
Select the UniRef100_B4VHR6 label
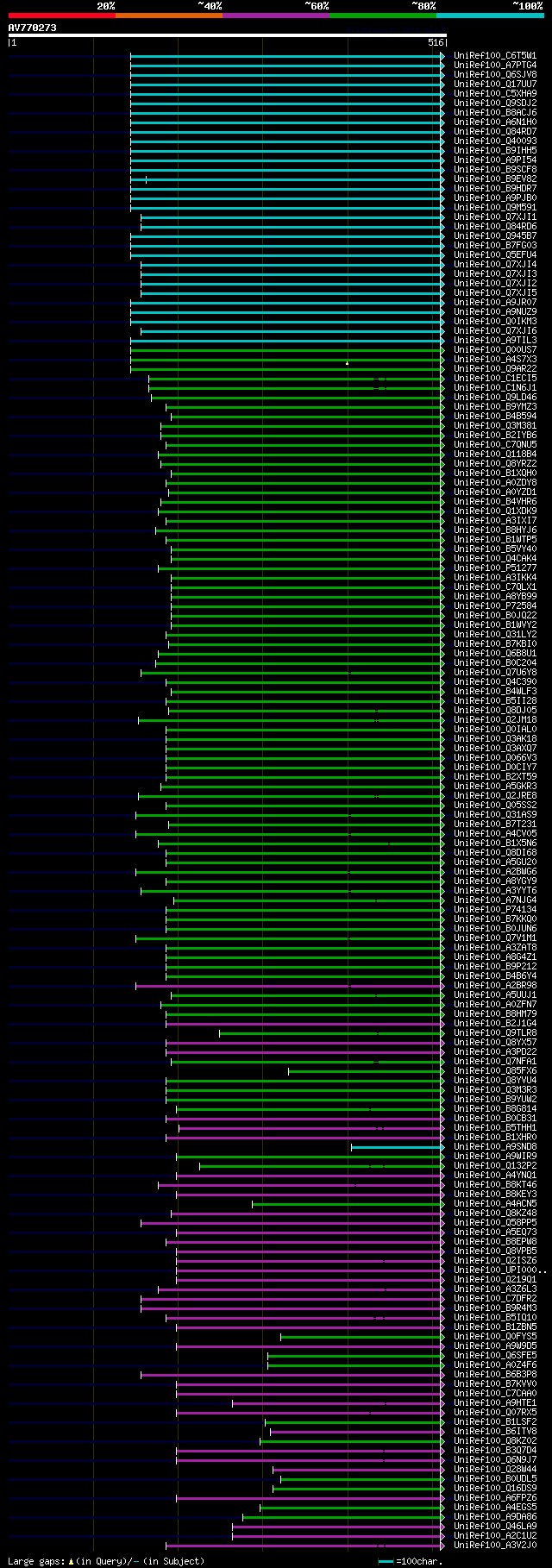(495, 502)
